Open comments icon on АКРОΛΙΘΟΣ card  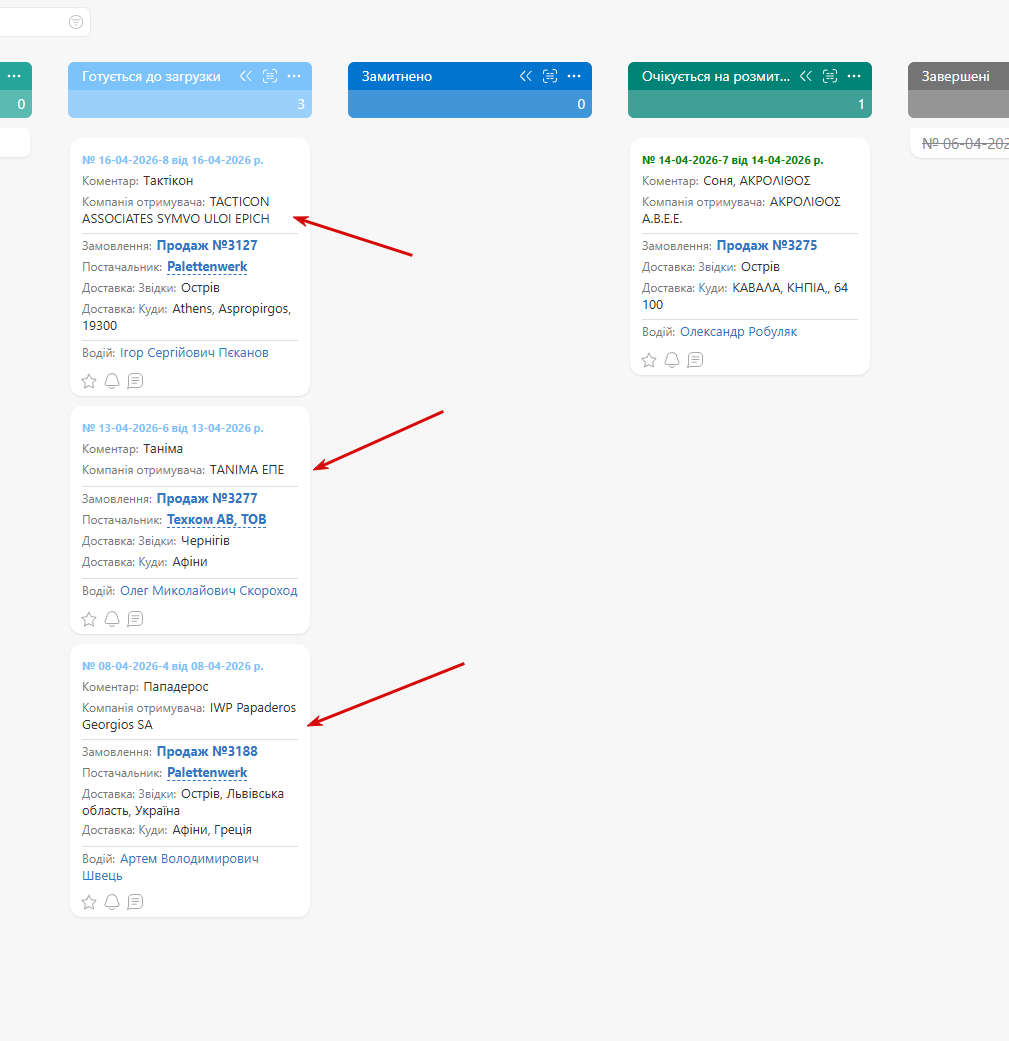[x=696, y=360]
